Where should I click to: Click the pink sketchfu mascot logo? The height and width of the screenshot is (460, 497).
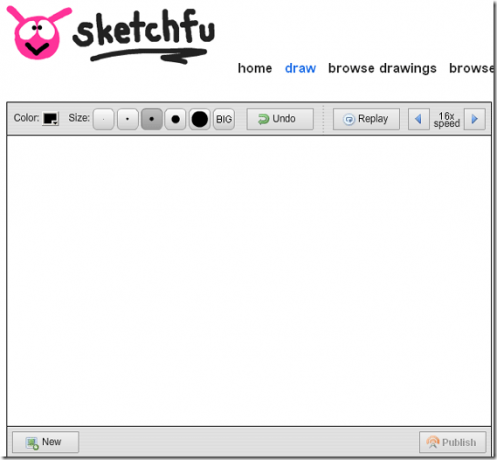pyautogui.click(x=38, y=34)
